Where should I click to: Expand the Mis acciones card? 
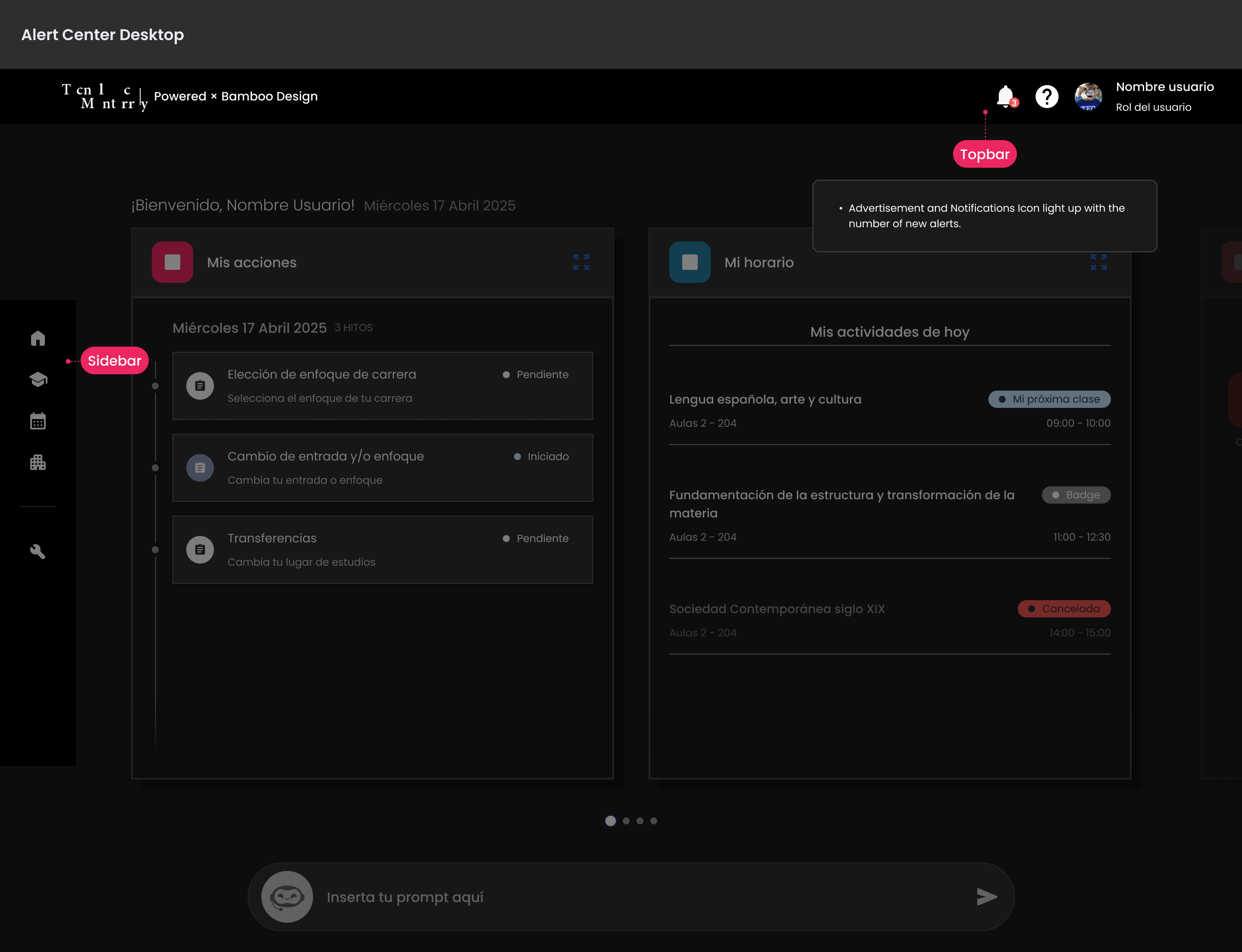[581, 263]
